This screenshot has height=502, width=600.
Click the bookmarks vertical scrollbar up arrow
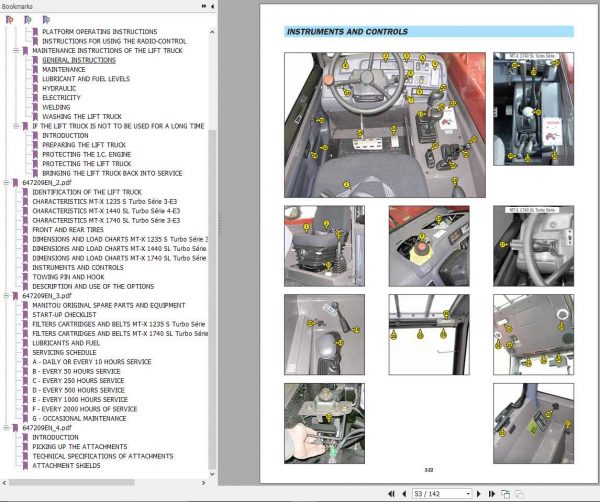click(212, 32)
